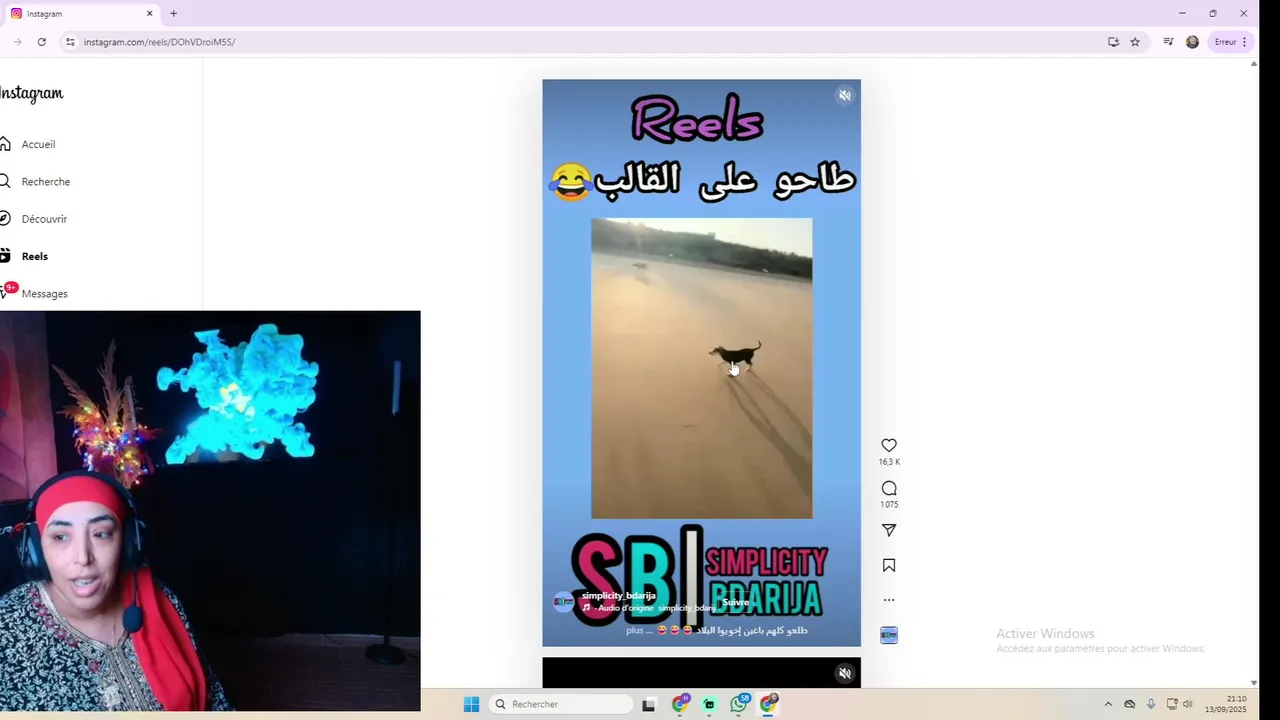1280x720 pixels.
Task: Select Reels in the Instagram sidebar
Action: (x=34, y=256)
